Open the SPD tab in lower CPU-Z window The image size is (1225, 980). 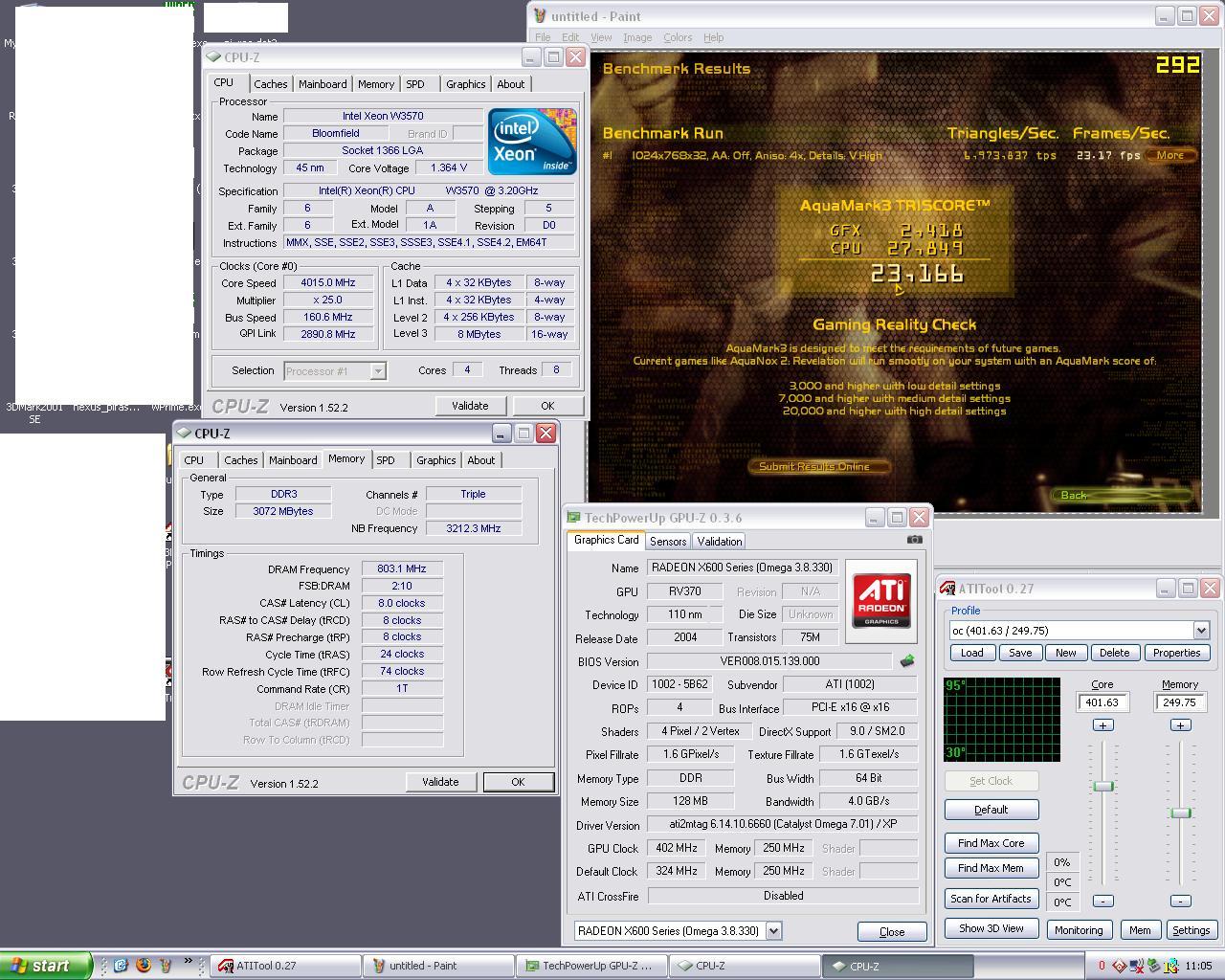pyautogui.click(x=386, y=460)
